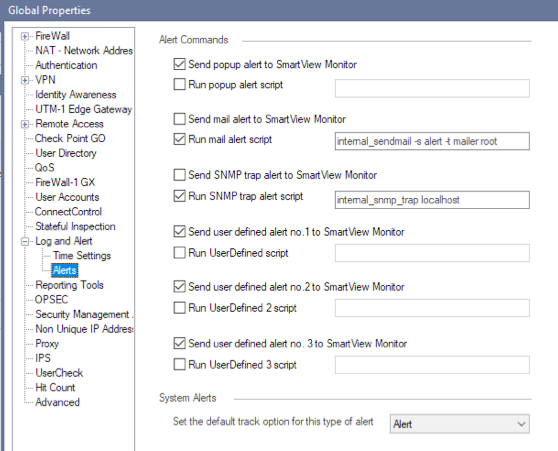The image size is (558, 451).
Task: Tick Run UserDefined 2 script checkbox
Action: coord(179,308)
